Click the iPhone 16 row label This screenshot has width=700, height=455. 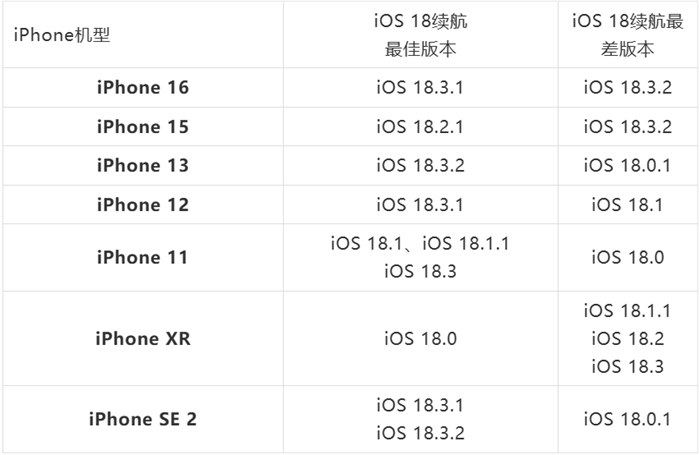click(143, 87)
